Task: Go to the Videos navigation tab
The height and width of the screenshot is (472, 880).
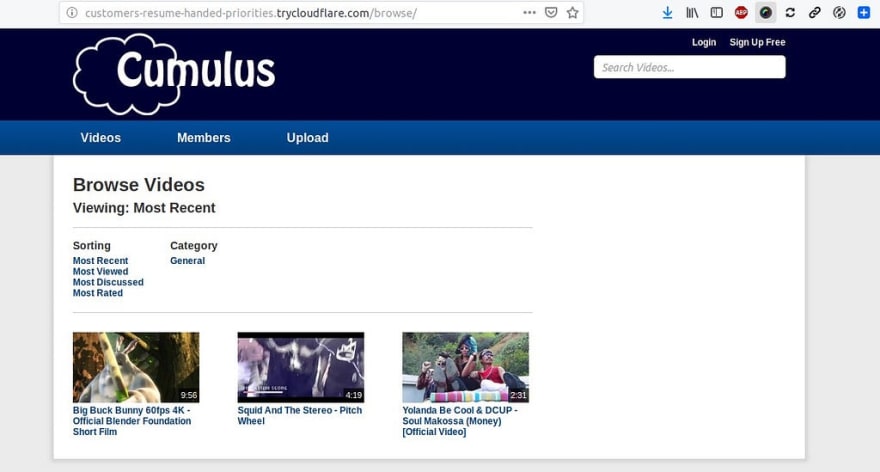Action: tap(100, 138)
